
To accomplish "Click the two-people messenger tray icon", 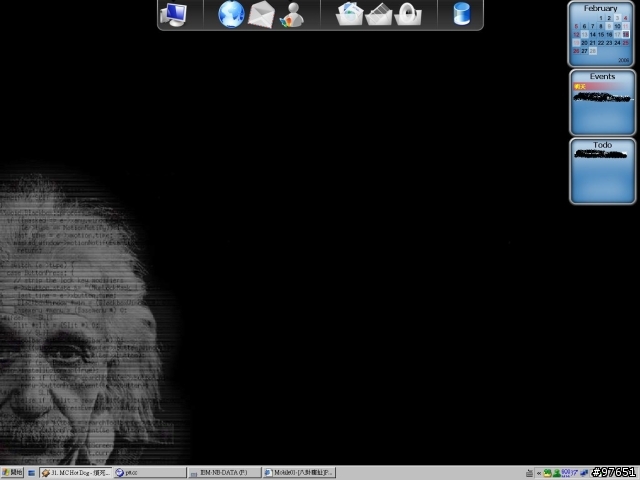I will coord(547,473).
